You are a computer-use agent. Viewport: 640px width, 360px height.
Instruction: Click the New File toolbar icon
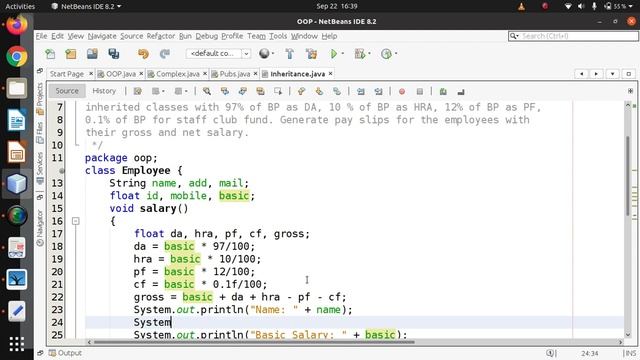click(50, 54)
